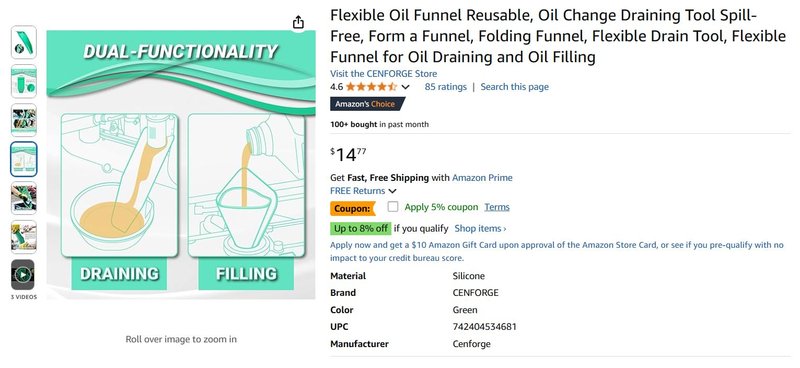Click the main dual-functionality product image
This screenshot has height=368, width=800.
tap(181, 164)
